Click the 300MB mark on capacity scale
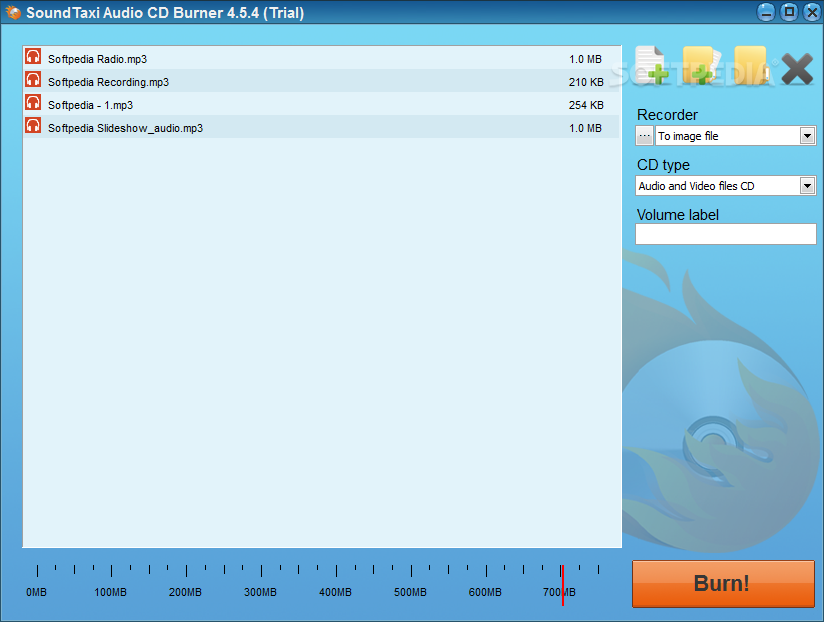This screenshot has height=622, width=824. (260, 592)
